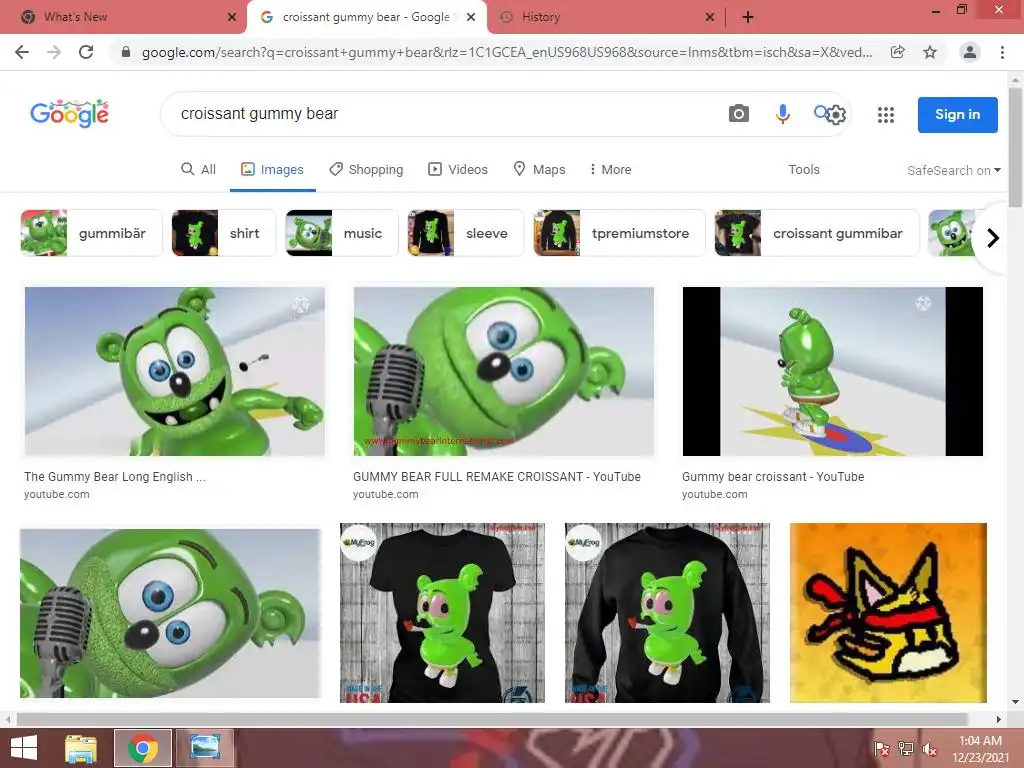
Task: Filter by croissant gummibar chip
Action: tap(816, 233)
